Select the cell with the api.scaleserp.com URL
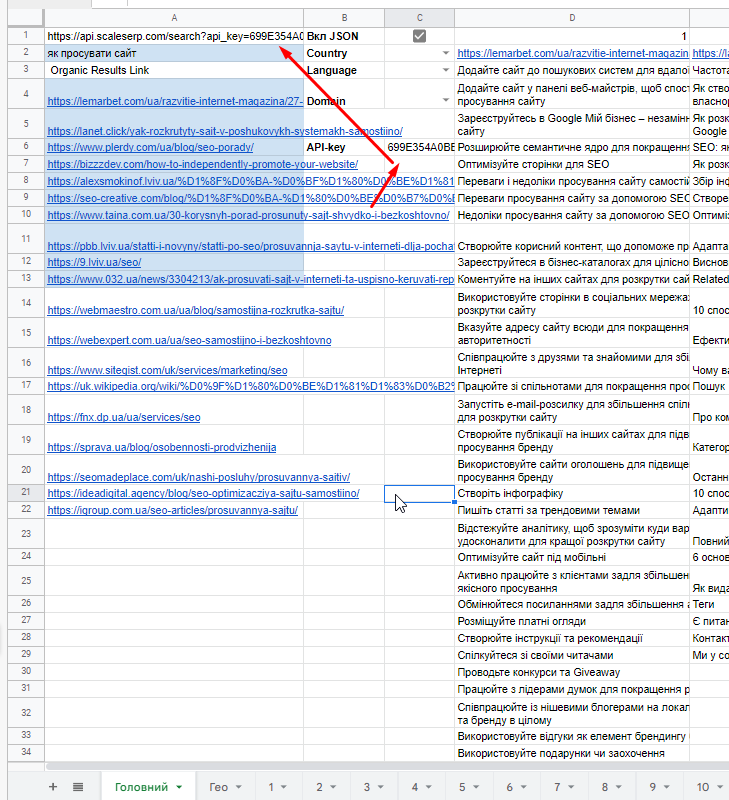Image resolution: width=729 pixels, height=800 pixels. tap(174, 36)
